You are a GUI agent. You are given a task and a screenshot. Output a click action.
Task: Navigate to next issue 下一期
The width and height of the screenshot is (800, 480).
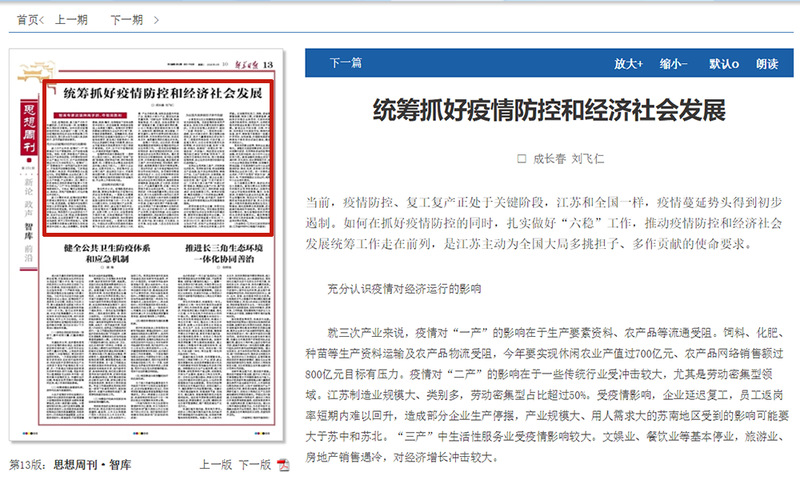pyautogui.click(x=127, y=20)
